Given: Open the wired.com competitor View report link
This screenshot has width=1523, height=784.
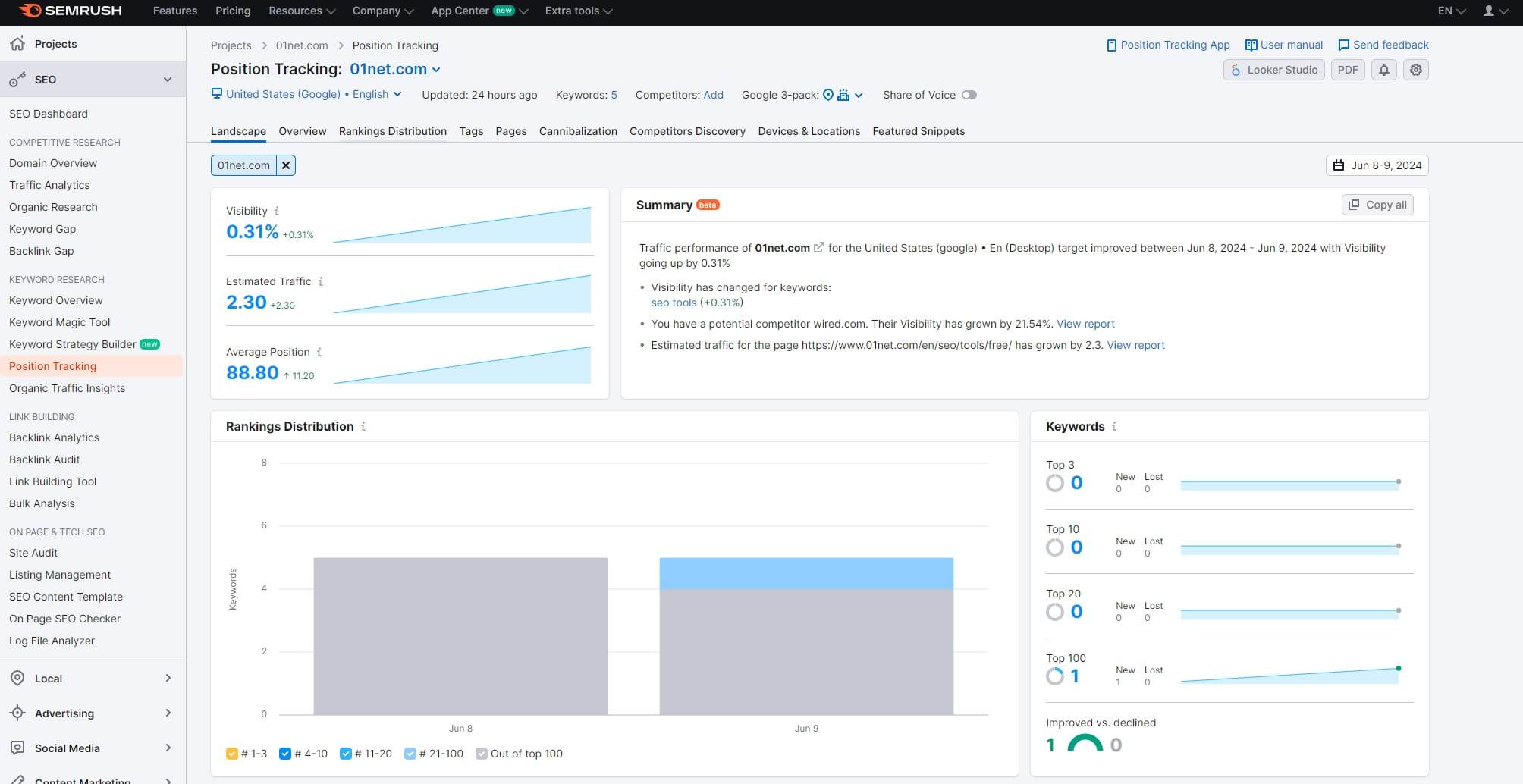Looking at the screenshot, I should point(1085,324).
